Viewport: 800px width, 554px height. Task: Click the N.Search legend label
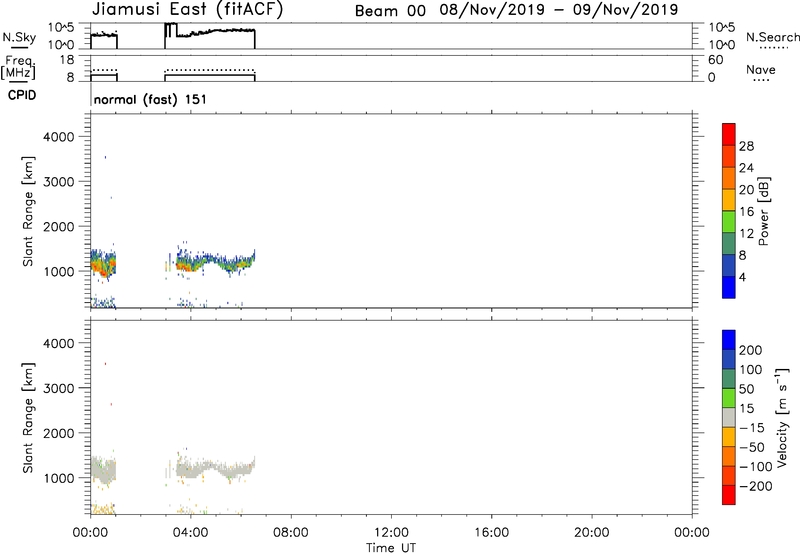(x=772, y=37)
